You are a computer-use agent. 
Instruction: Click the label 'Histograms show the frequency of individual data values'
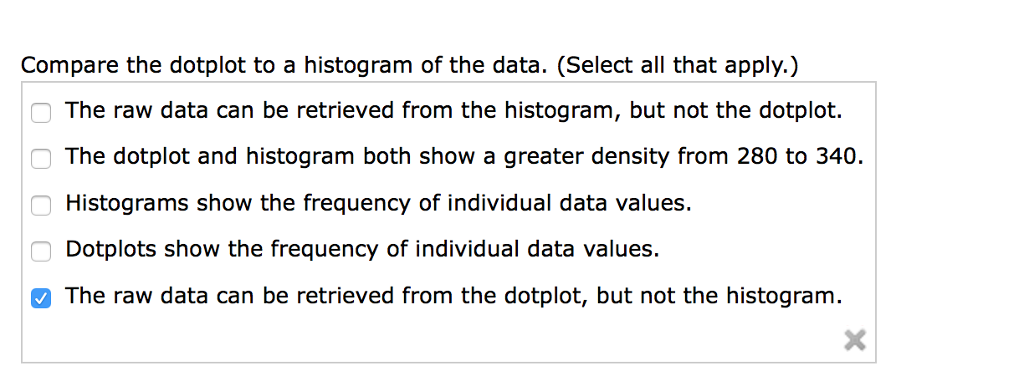[x=378, y=204]
